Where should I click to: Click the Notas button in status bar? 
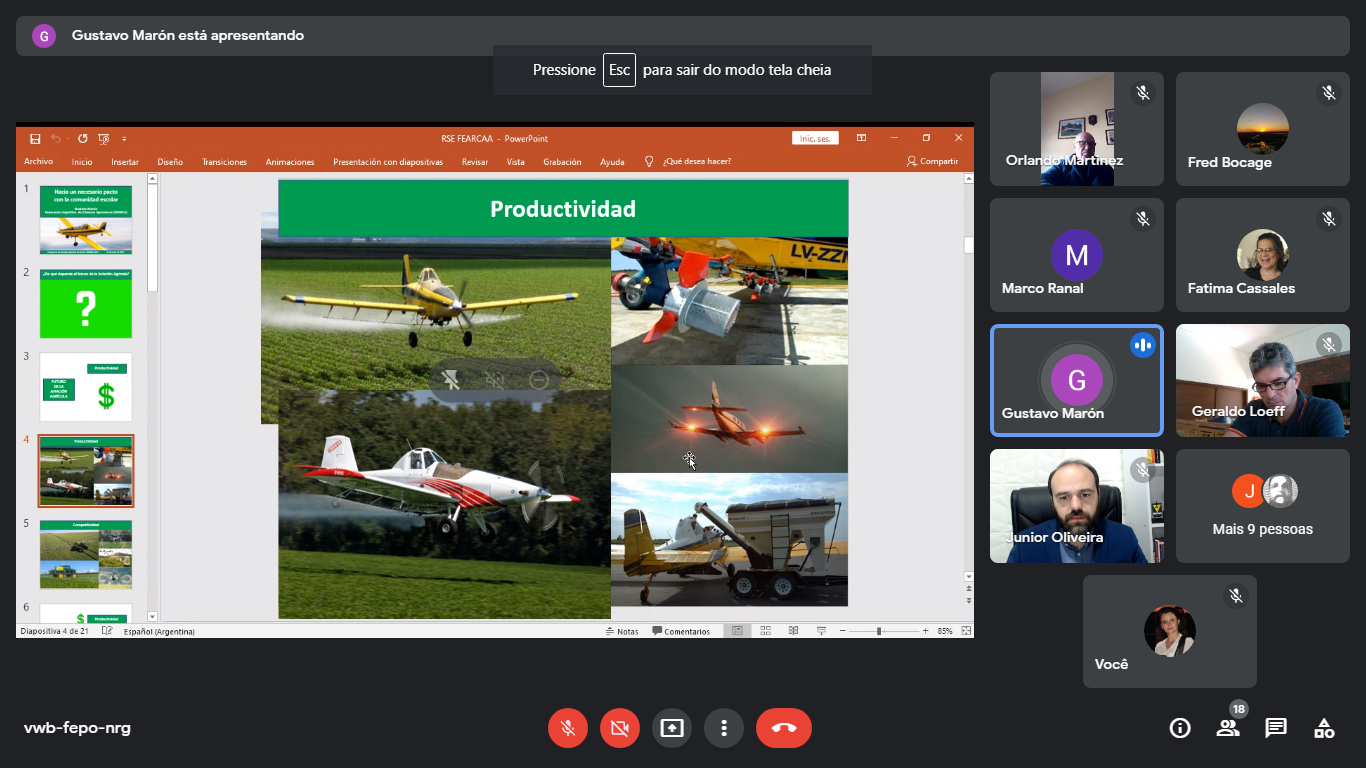tap(622, 631)
